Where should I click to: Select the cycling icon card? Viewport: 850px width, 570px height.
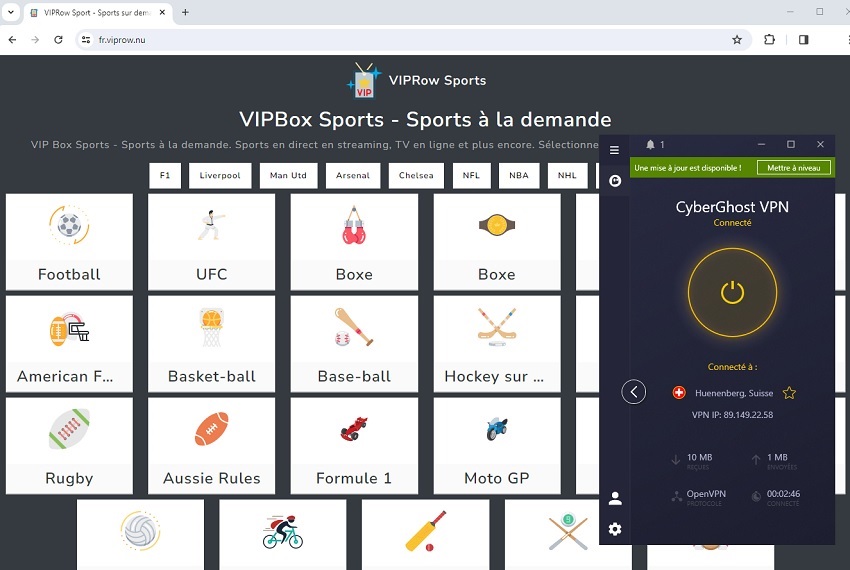282,535
